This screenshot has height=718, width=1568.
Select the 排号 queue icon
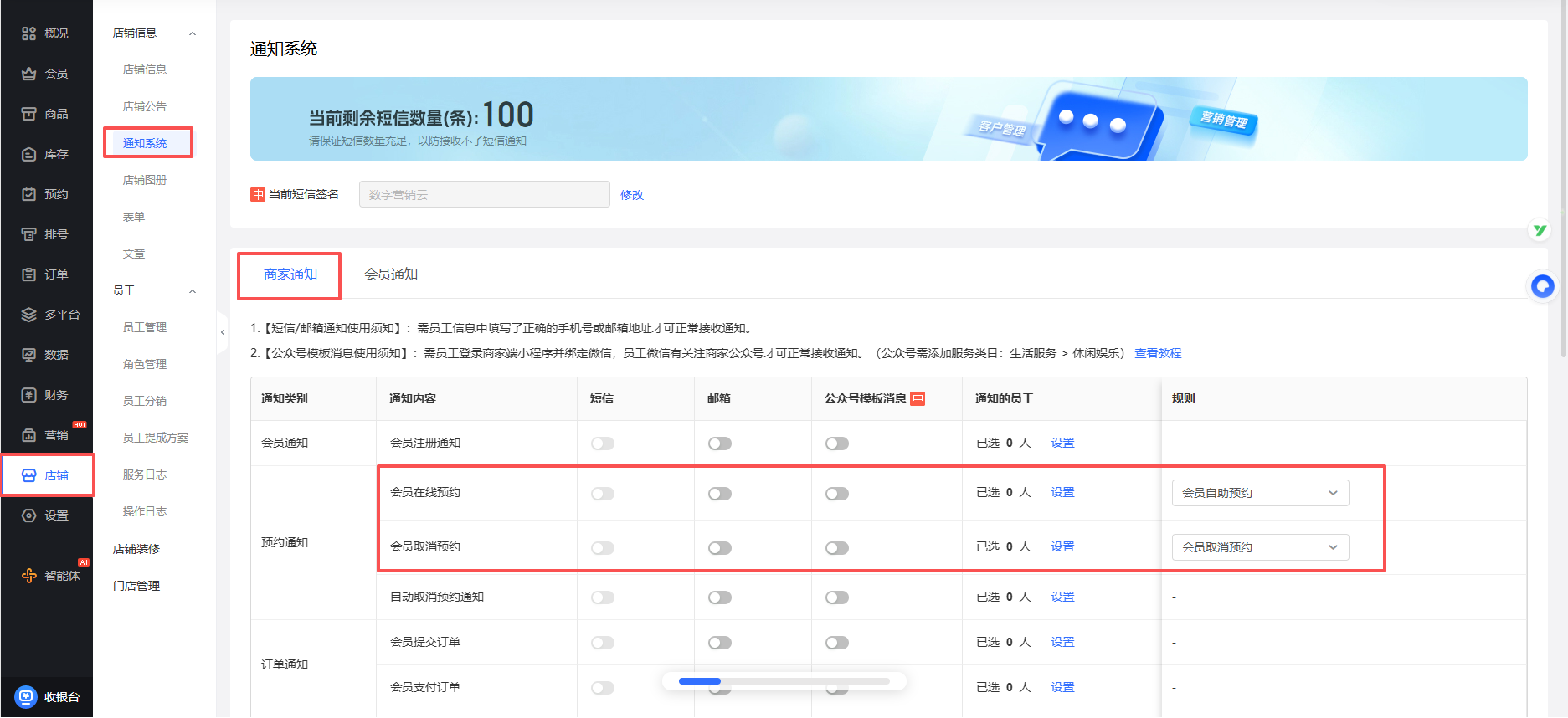28,234
